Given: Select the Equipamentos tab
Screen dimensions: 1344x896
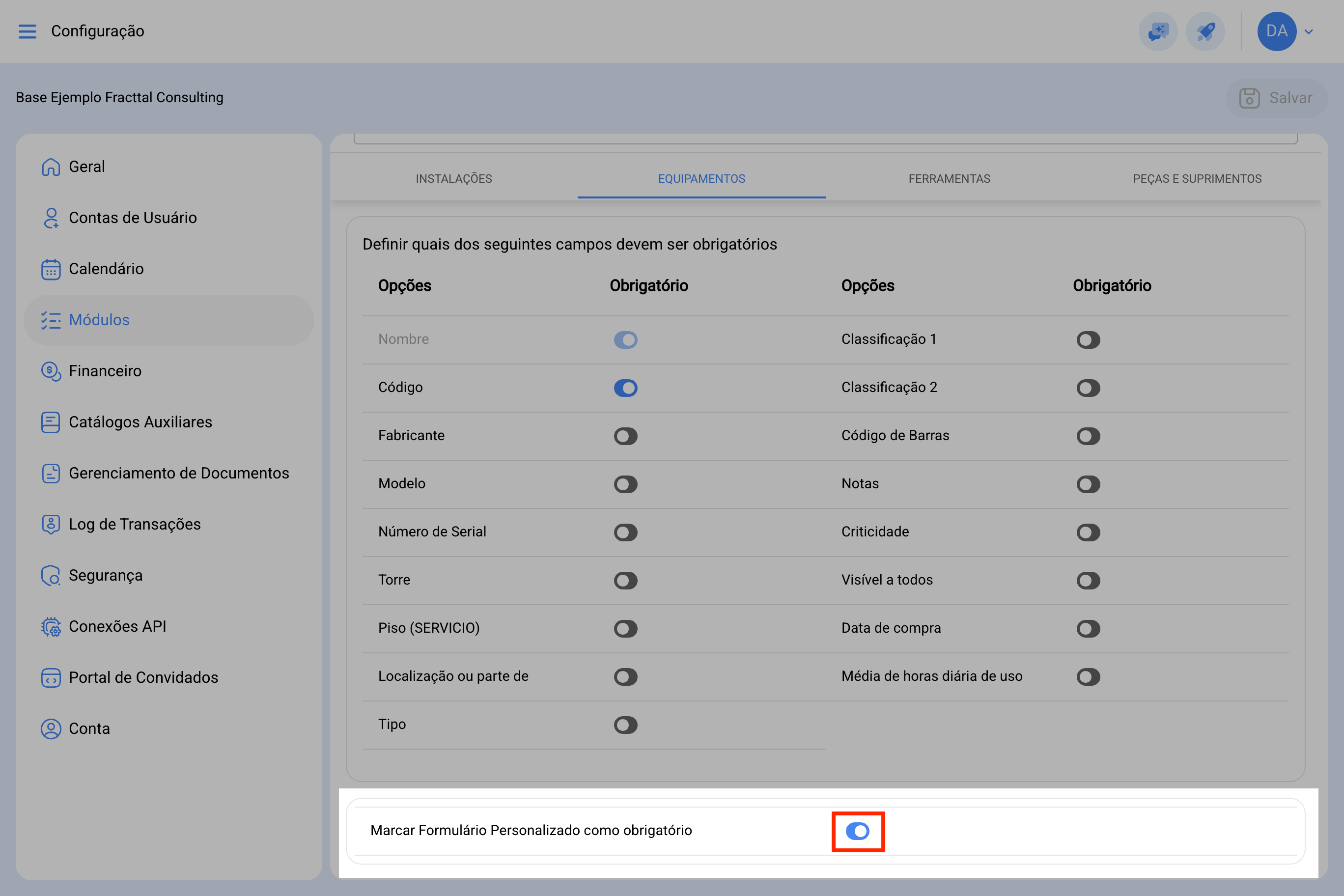Looking at the screenshot, I should pyautogui.click(x=701, y=179).
